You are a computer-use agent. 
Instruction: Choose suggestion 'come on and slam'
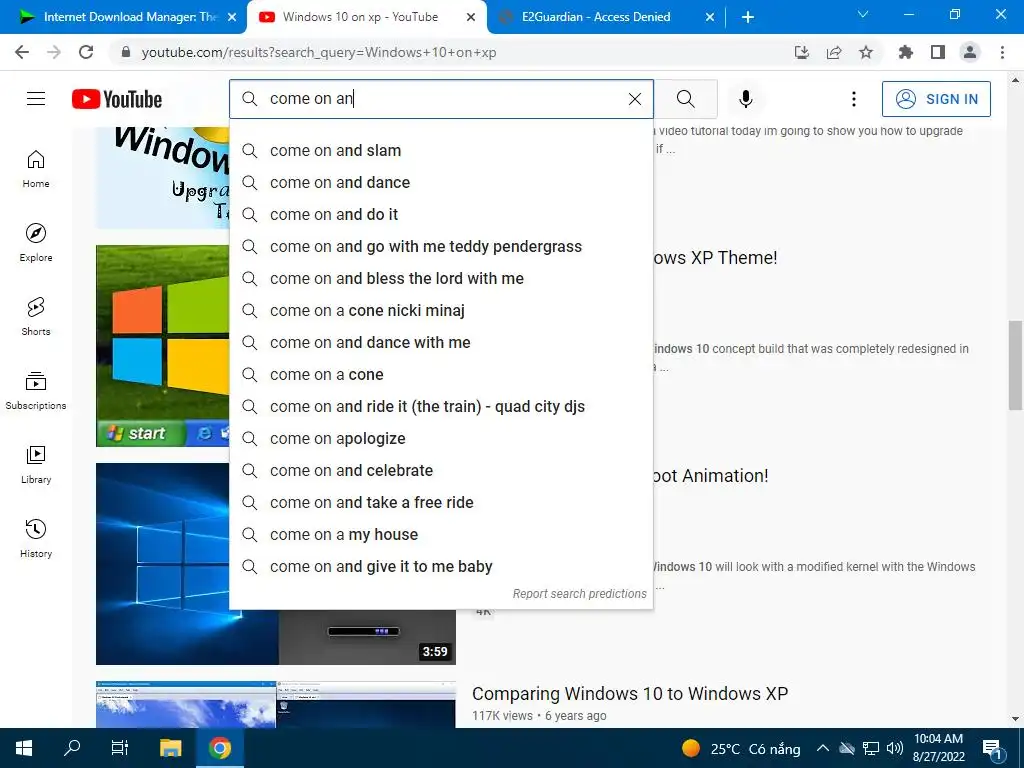441,150
